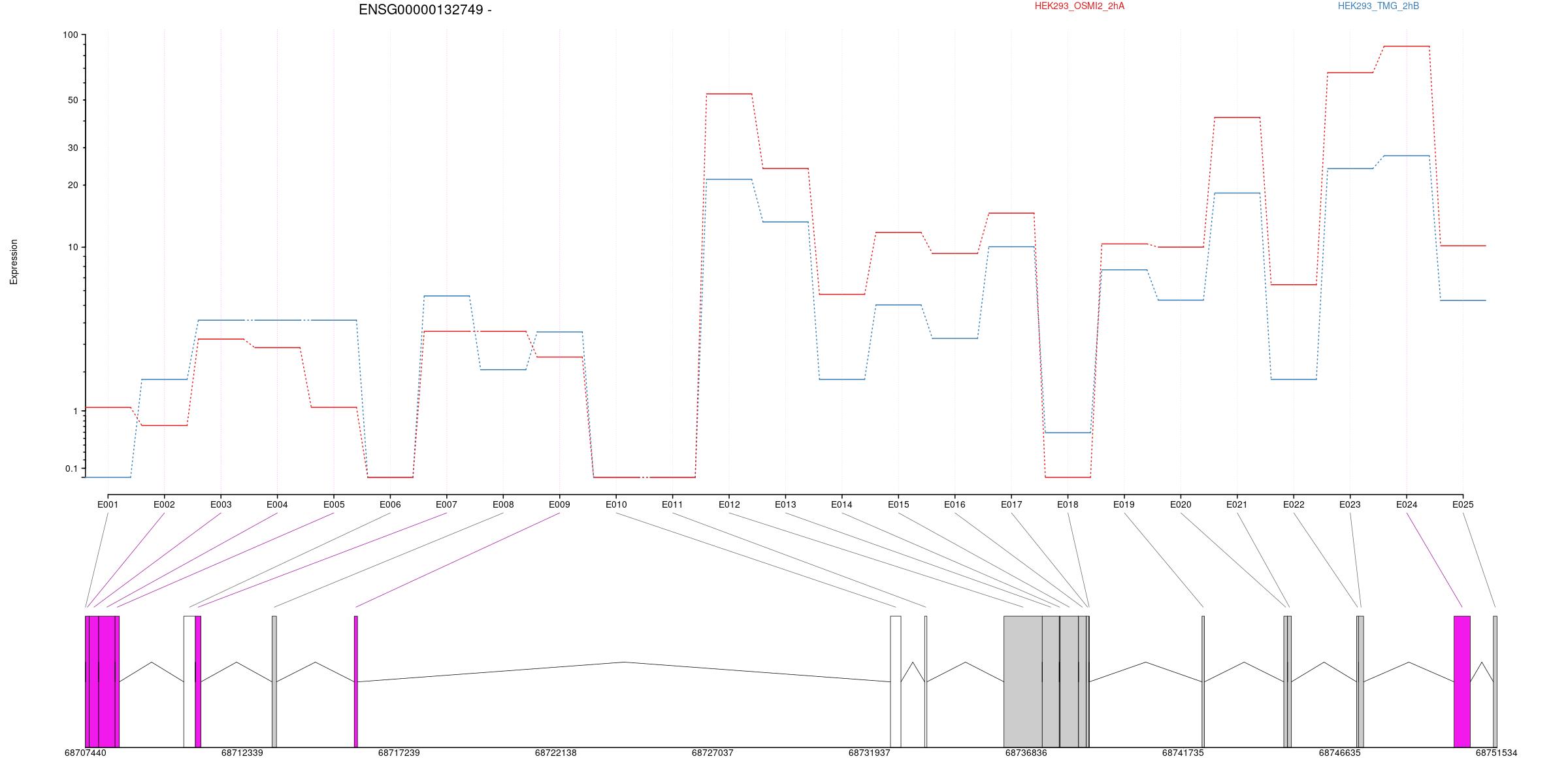Click exon label E014
The width and height of the screenshot is (1568, 784).
pos(841,504)
